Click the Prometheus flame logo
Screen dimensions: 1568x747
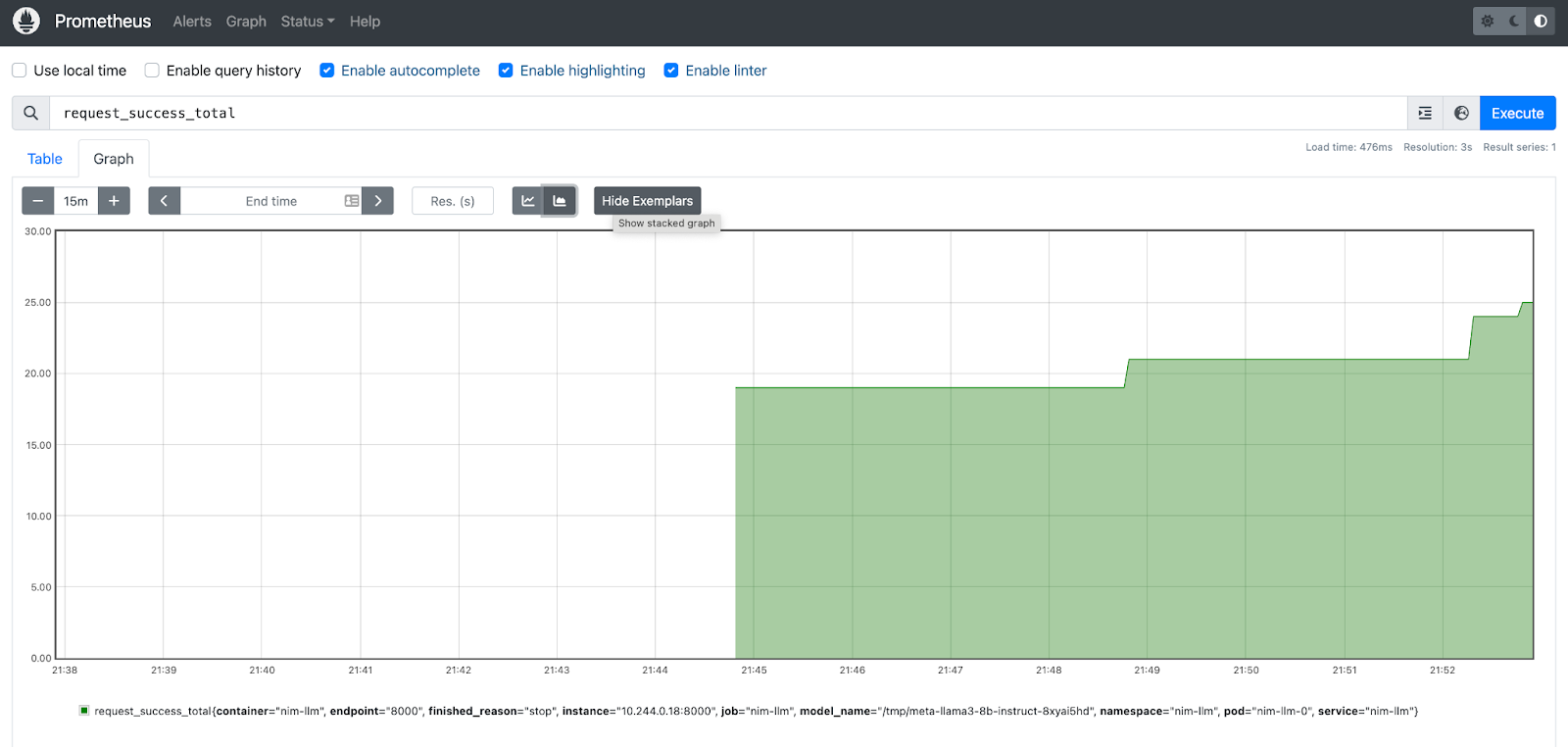click(26, 21)
